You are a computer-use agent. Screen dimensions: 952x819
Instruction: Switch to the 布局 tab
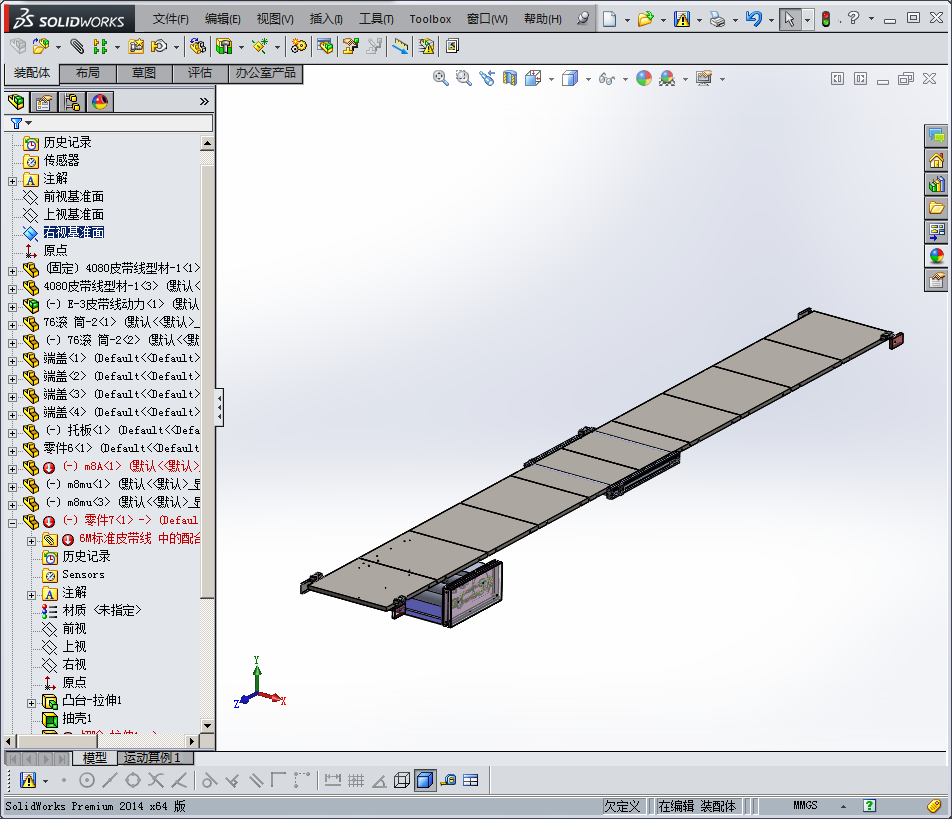(x=87, y=73)
